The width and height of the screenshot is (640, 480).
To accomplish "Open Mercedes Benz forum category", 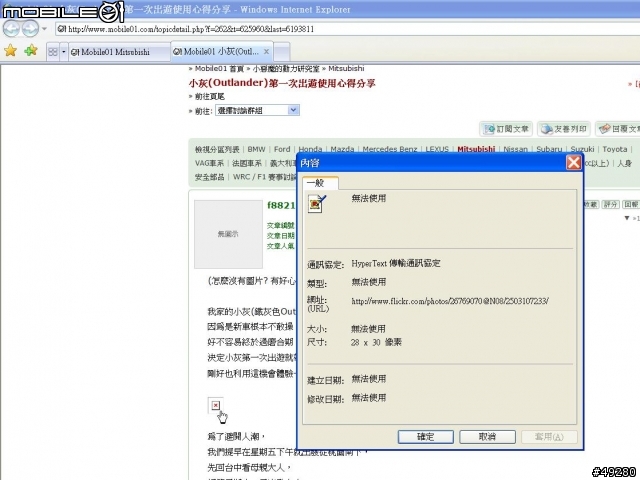I will pos(390,149).
